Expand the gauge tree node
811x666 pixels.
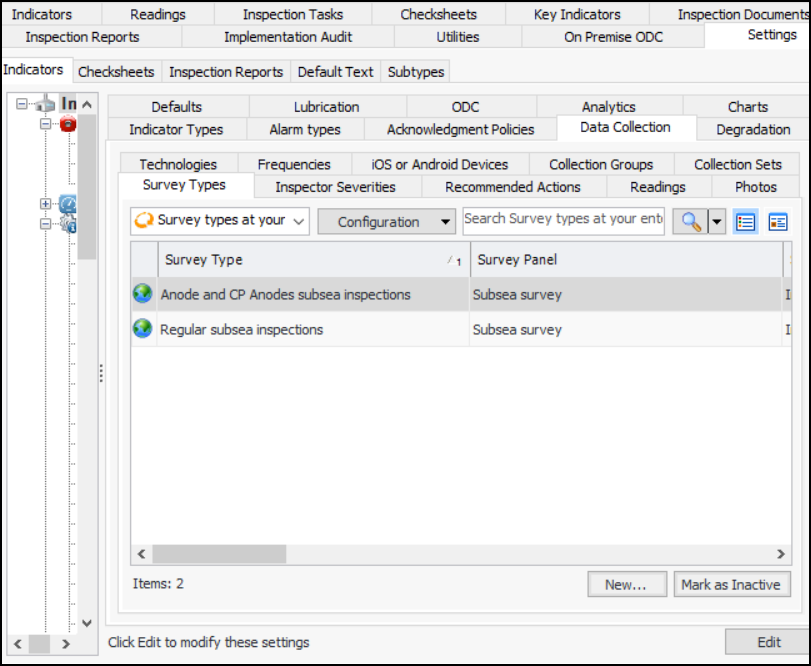click(x=45, y=204)
